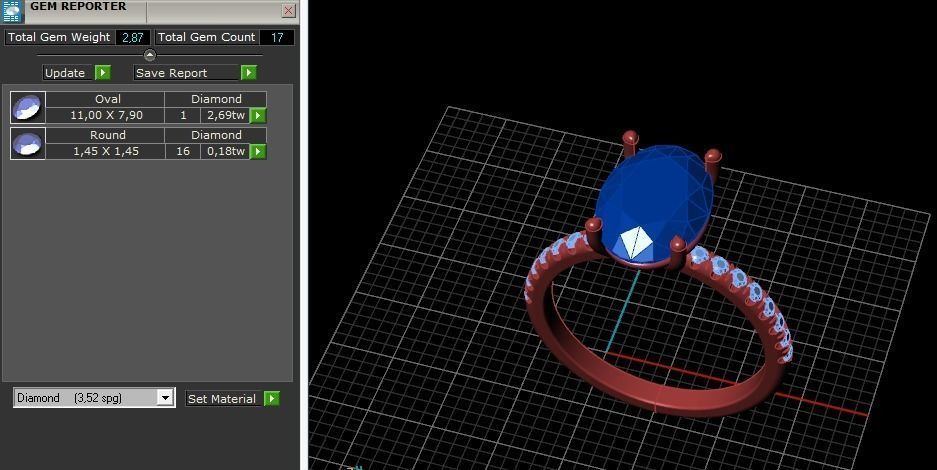937x470 pixels.
Task: Click green arrow next to Save Report
Action: 249,73
